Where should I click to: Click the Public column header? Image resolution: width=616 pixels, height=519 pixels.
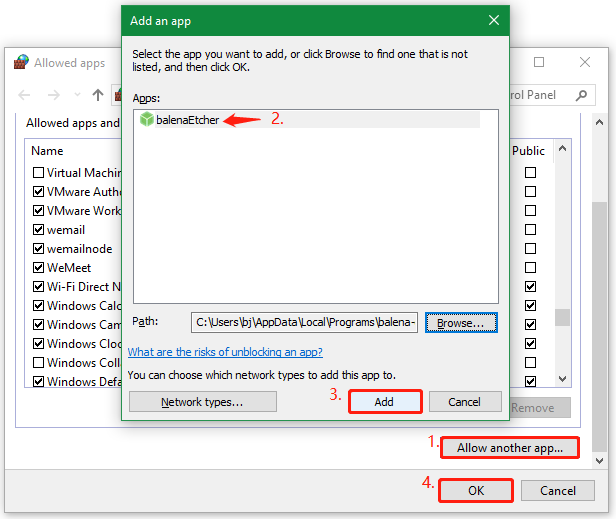tap(528, 151)
